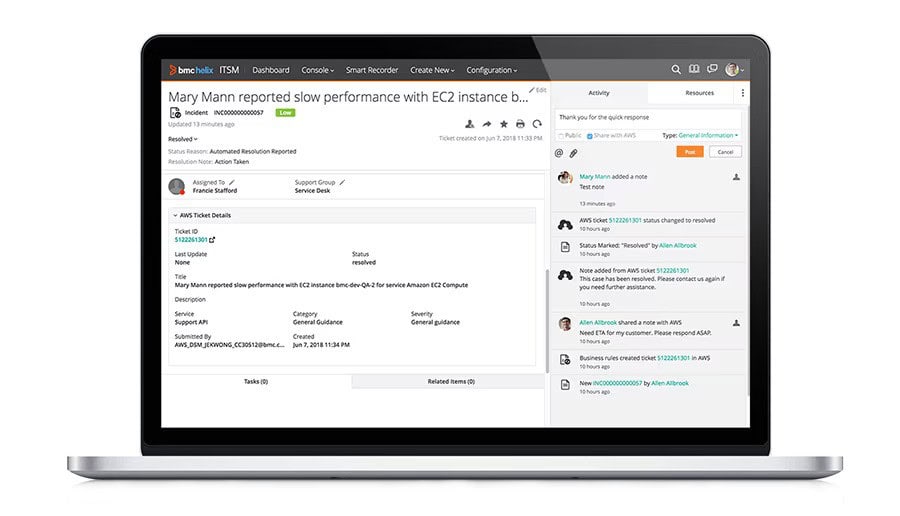Click the incident type icon beside Incident
The image size is (900, 516).
pyautogui.click(x=175, y=112)
